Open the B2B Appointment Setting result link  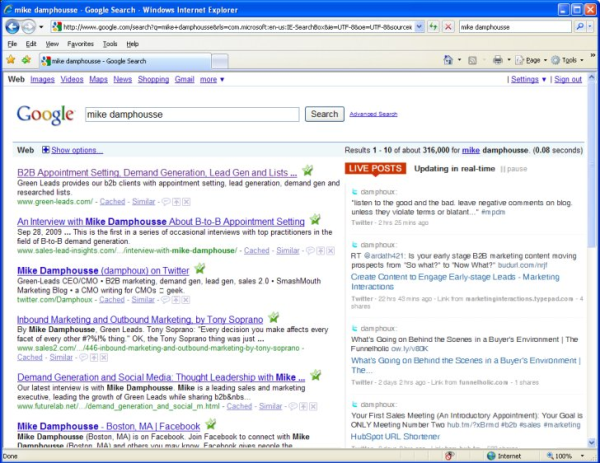click(x=157, y=173)
